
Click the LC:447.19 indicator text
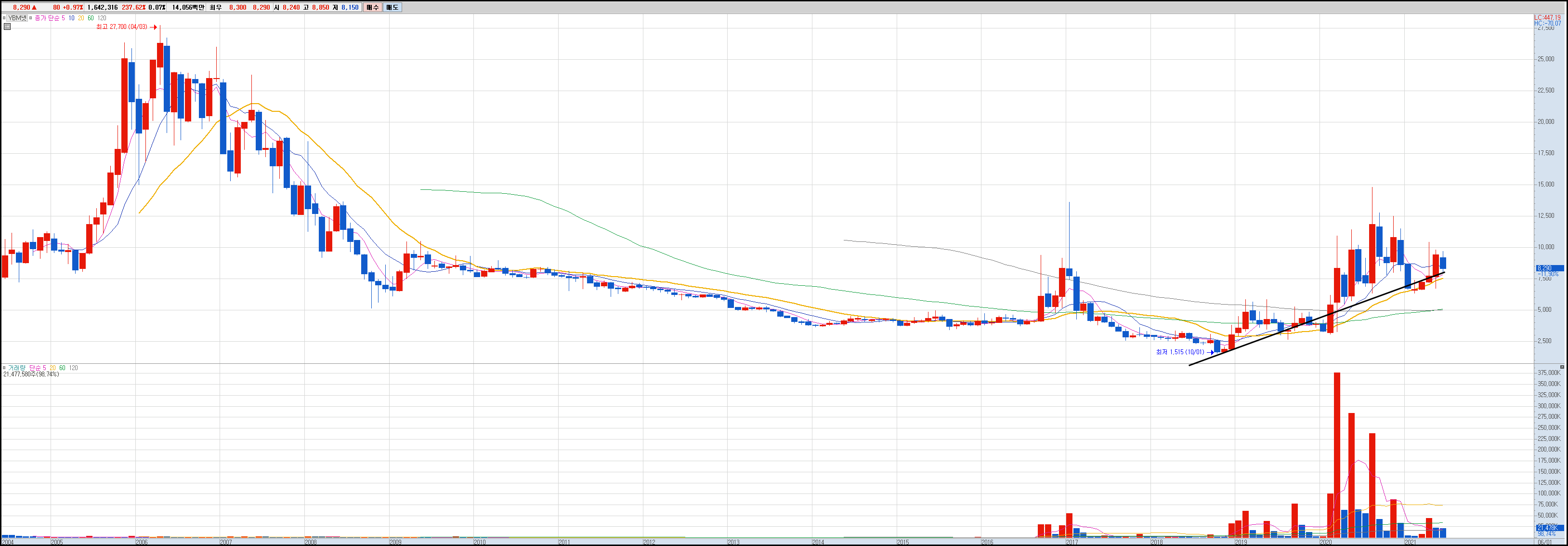click(x=1547, y=18)
